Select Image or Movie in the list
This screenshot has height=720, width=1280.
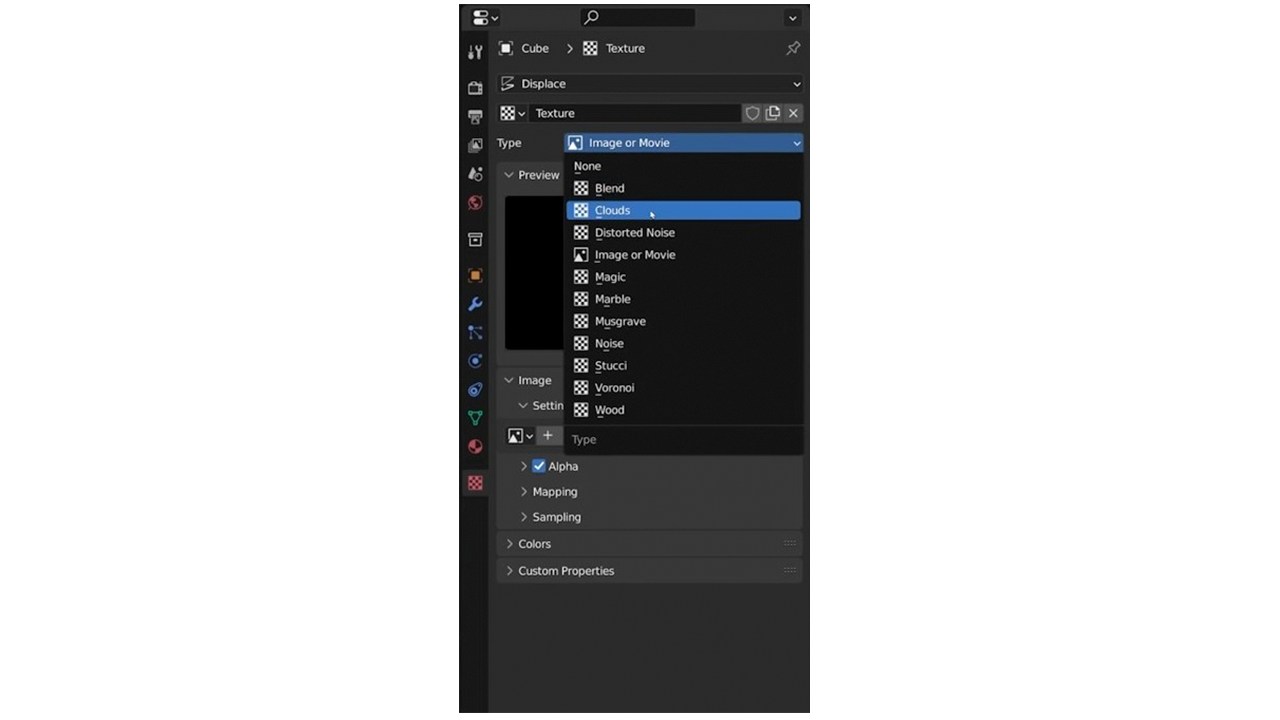click(x=684, y=255)
